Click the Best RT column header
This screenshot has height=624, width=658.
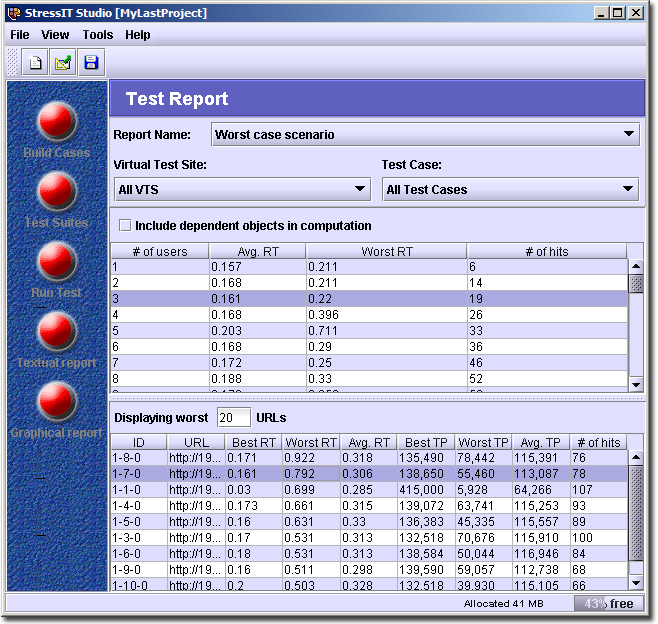pyautogui.click(x=253, y=442)
